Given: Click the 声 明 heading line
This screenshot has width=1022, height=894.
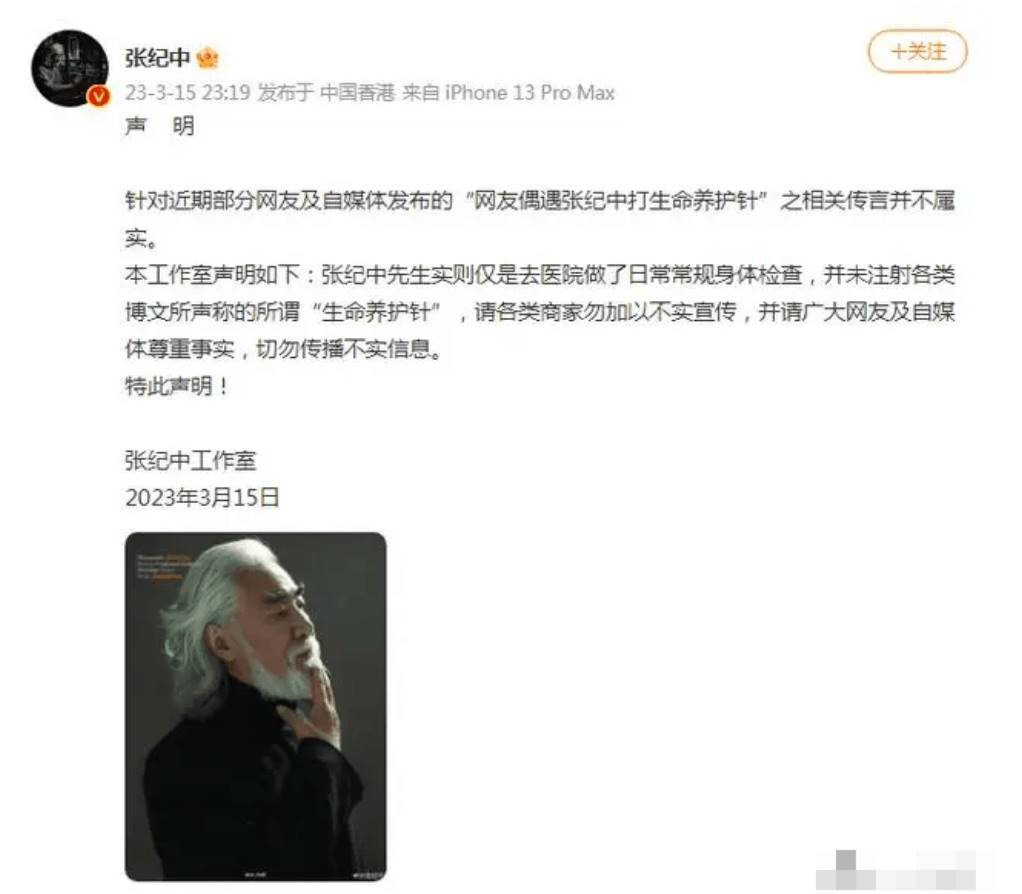Looking at the screenshot, I should click(160, 125).
